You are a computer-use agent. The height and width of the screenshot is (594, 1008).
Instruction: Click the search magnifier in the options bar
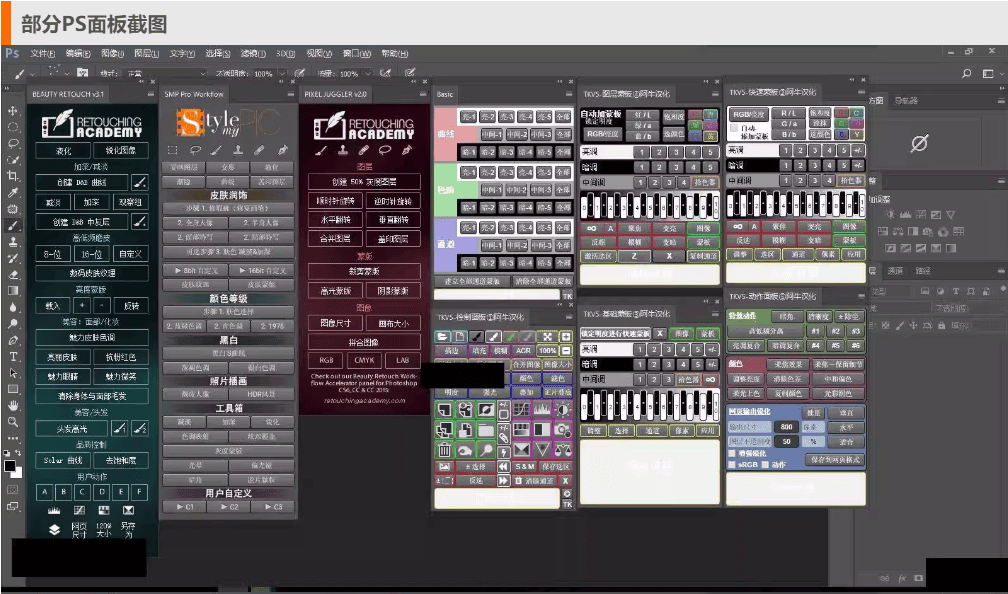coord(966,73)
